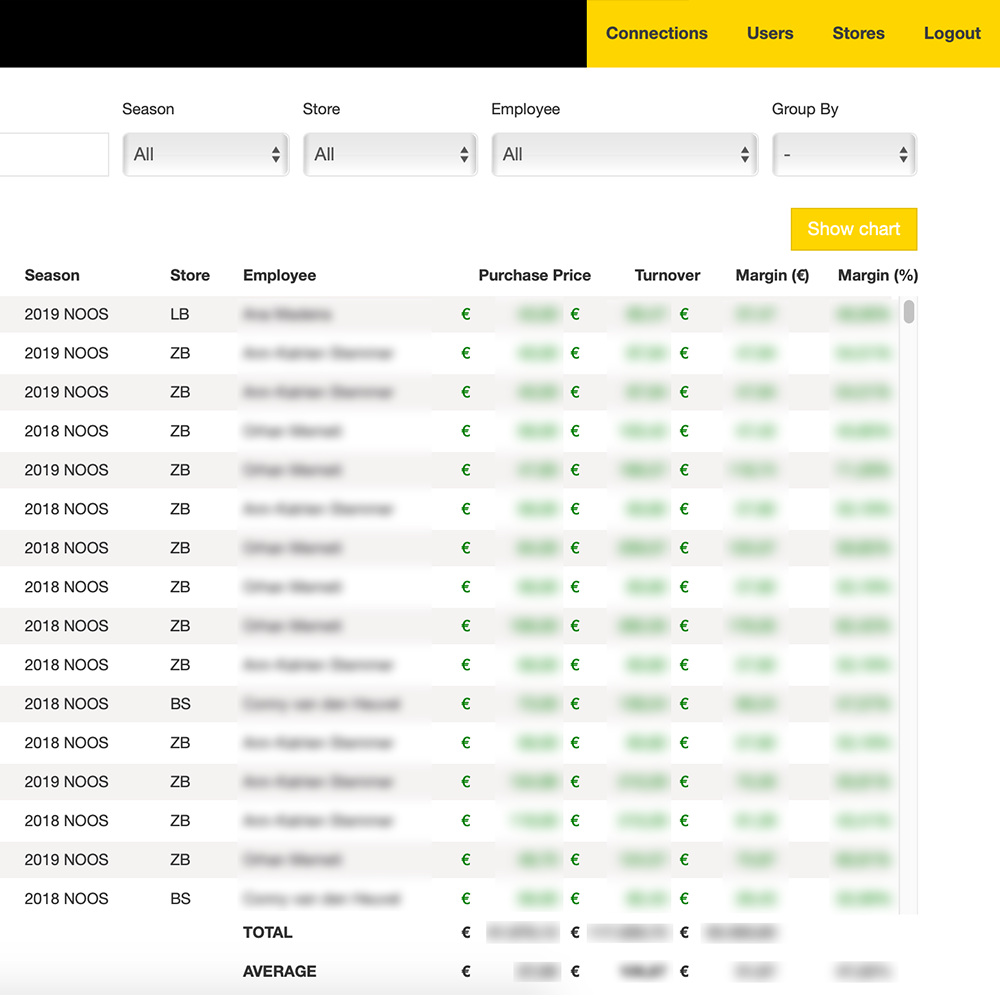Select the first row with store LB
1000x1000 pixels.
click(180, 314)
